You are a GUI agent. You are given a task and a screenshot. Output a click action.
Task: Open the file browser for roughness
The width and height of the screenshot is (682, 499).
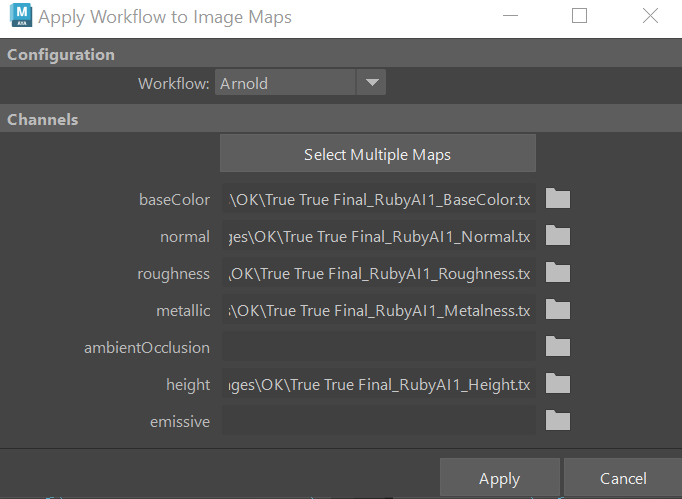click(x=557, y=273)
